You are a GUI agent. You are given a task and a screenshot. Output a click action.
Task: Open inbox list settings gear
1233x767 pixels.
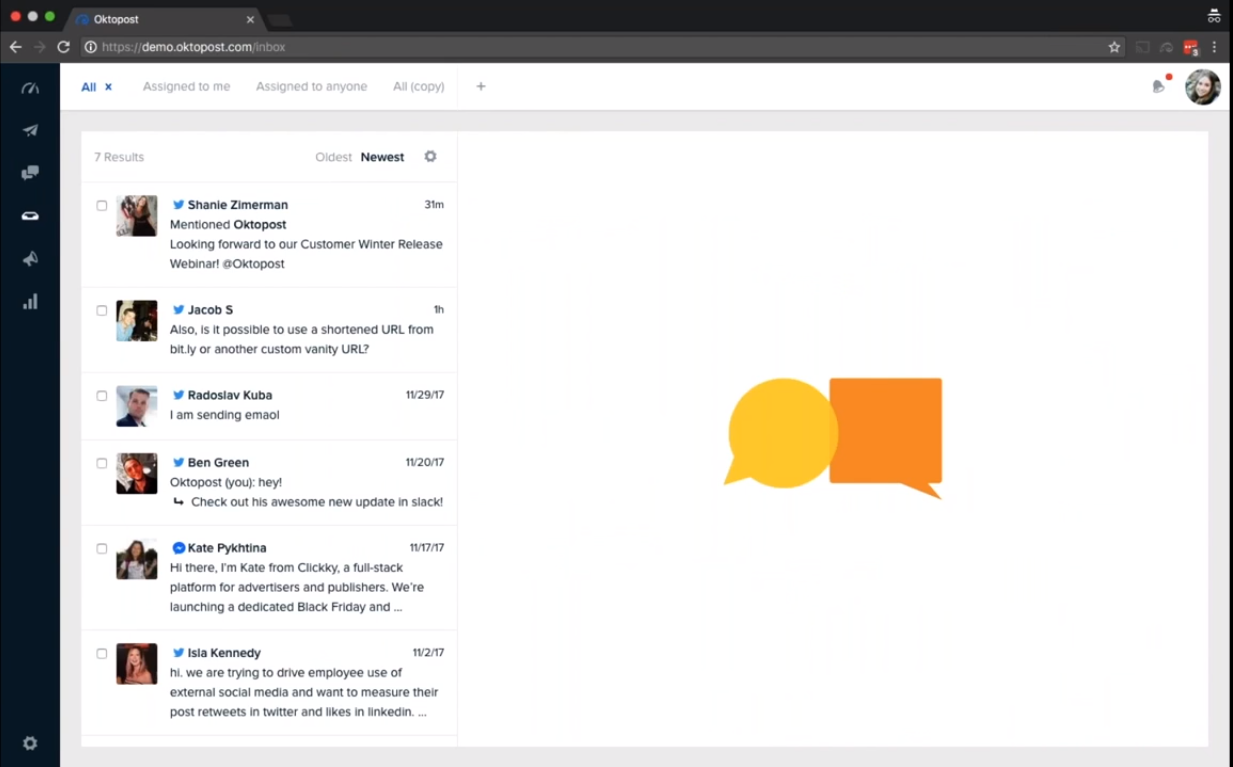click(430, 157)
